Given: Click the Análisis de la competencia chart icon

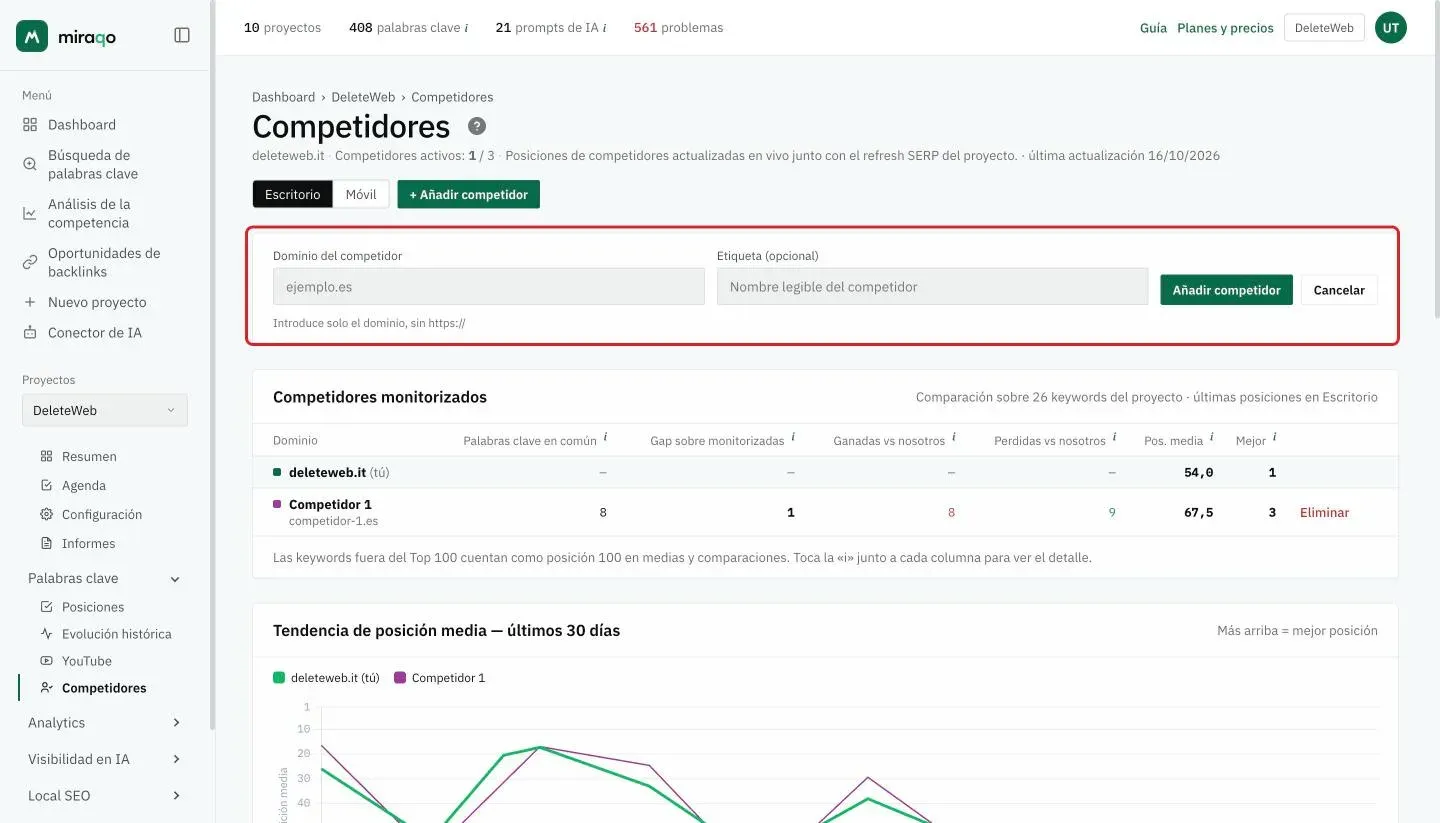Looking at the screenshot, I should point(30,213).
